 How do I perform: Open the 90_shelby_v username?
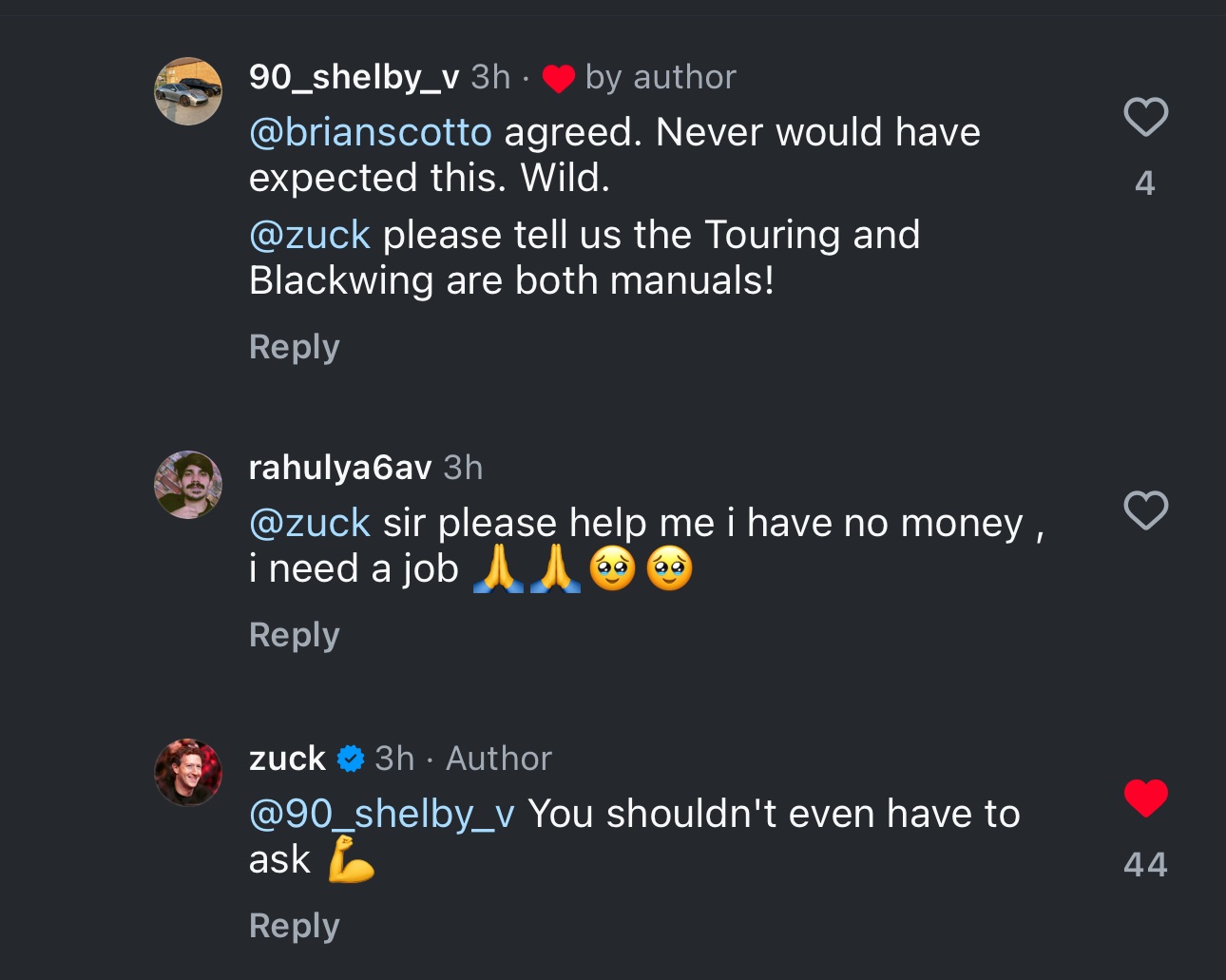(354, 77)
